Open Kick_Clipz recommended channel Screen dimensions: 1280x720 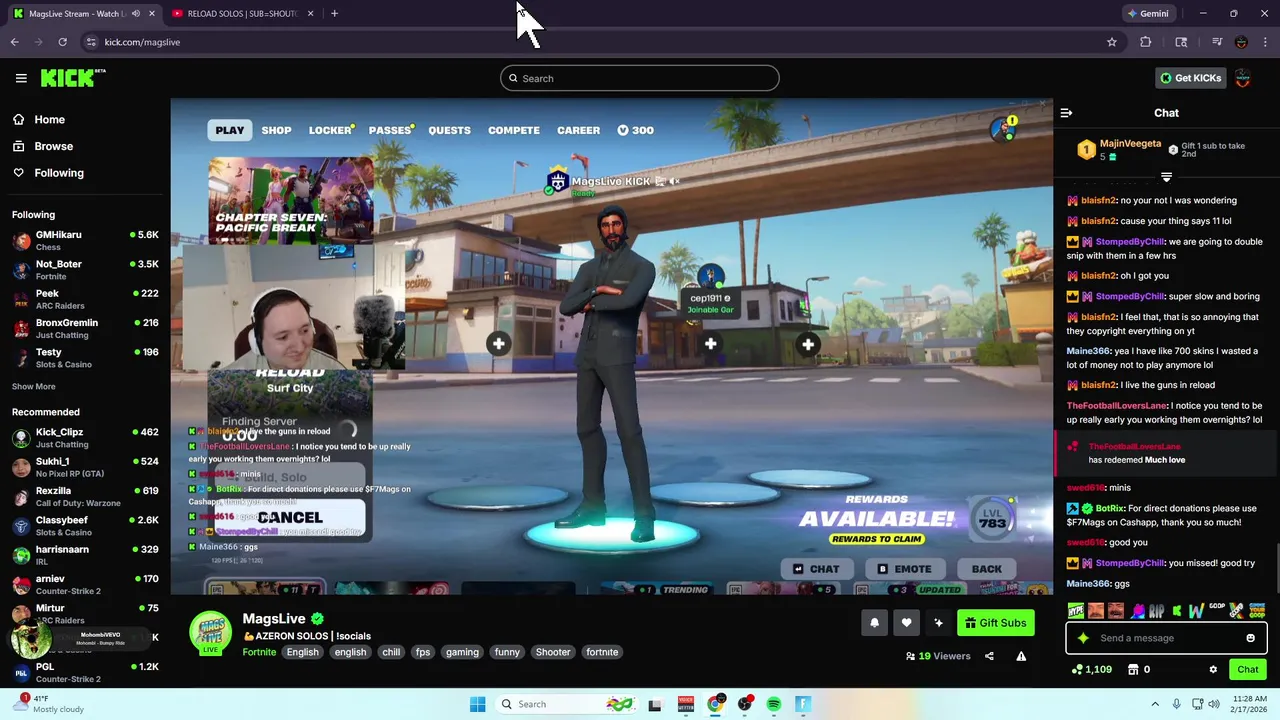(x=85, y=438)
